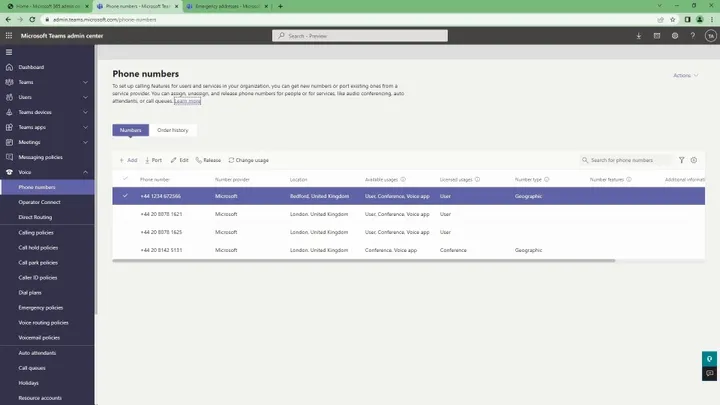This screenshot has height=405, width=720.
Task: Open Call park policies page
Action: click(x=38, y=263)
